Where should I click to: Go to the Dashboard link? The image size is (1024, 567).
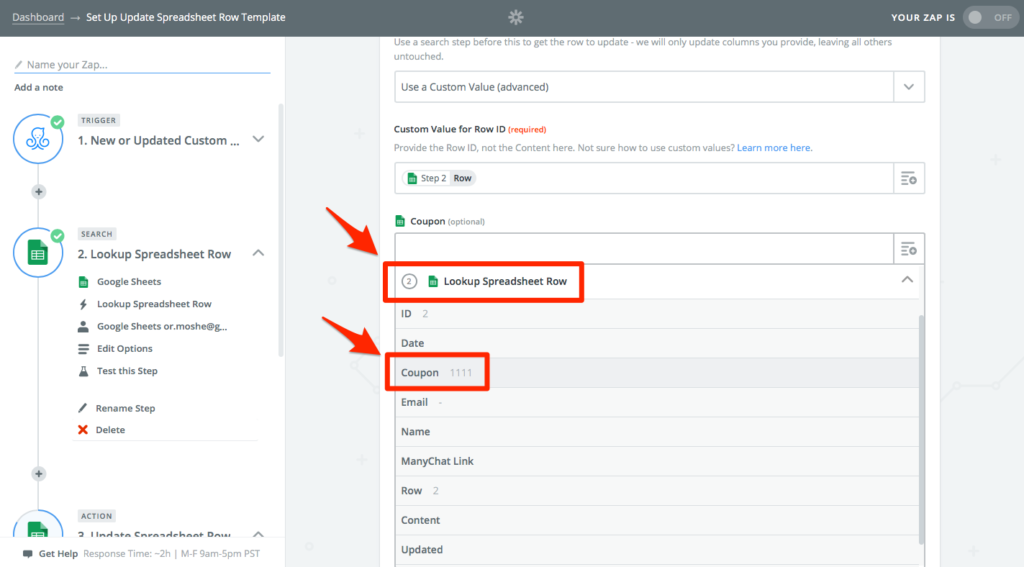[x=38, y=18]
